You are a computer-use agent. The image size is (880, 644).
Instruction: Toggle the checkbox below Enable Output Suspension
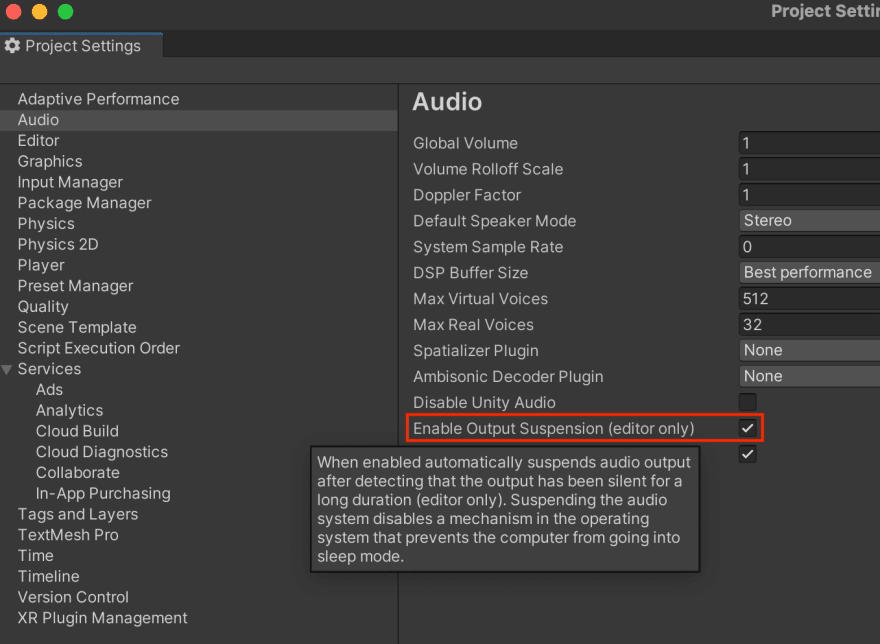pos(748,454)
